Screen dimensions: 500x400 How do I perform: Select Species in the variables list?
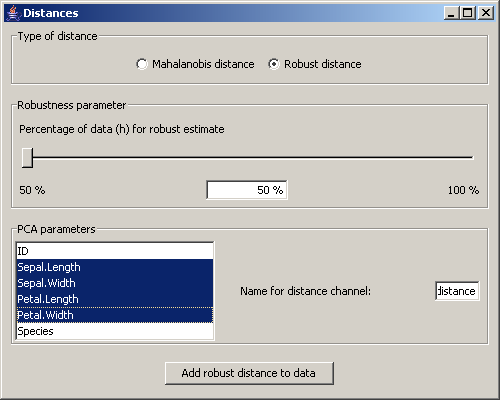(115, 331)
